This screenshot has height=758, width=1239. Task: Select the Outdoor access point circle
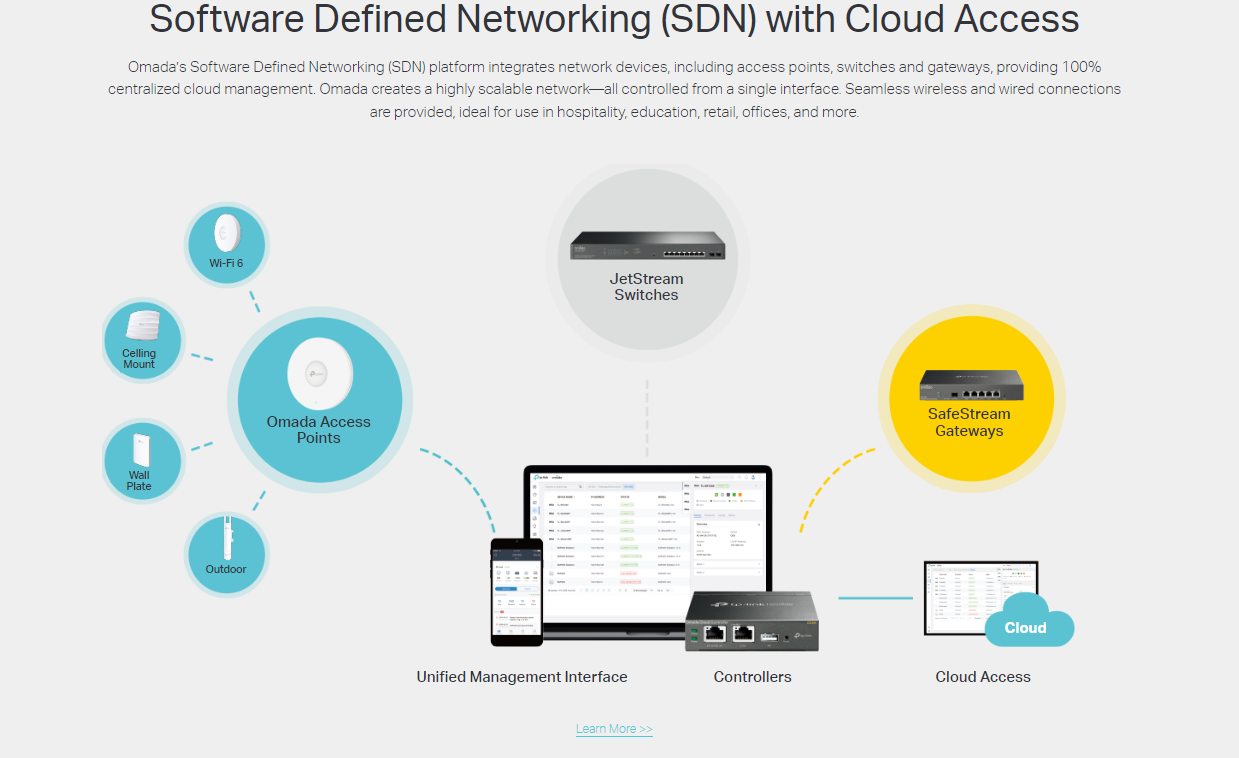pos(226,555)
